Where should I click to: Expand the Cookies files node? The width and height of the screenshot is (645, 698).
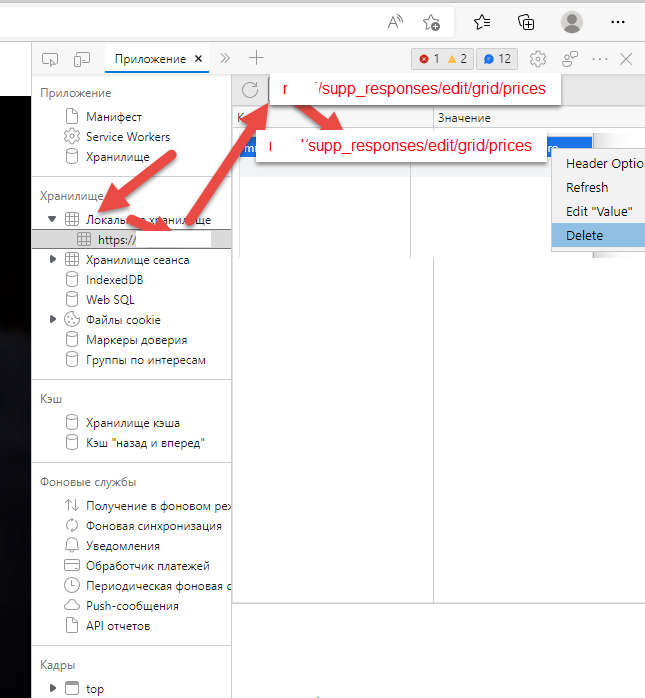point(52,320)
